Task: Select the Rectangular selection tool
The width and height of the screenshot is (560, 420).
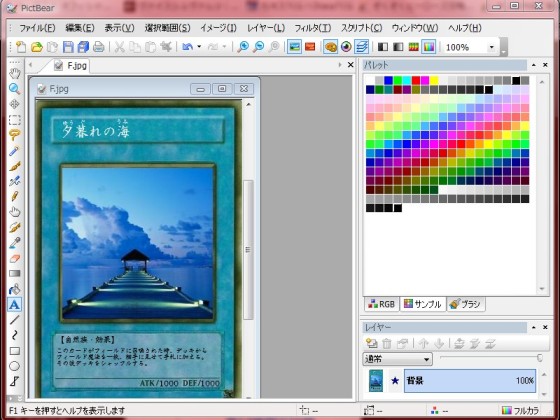Action: tap(14, 119)
